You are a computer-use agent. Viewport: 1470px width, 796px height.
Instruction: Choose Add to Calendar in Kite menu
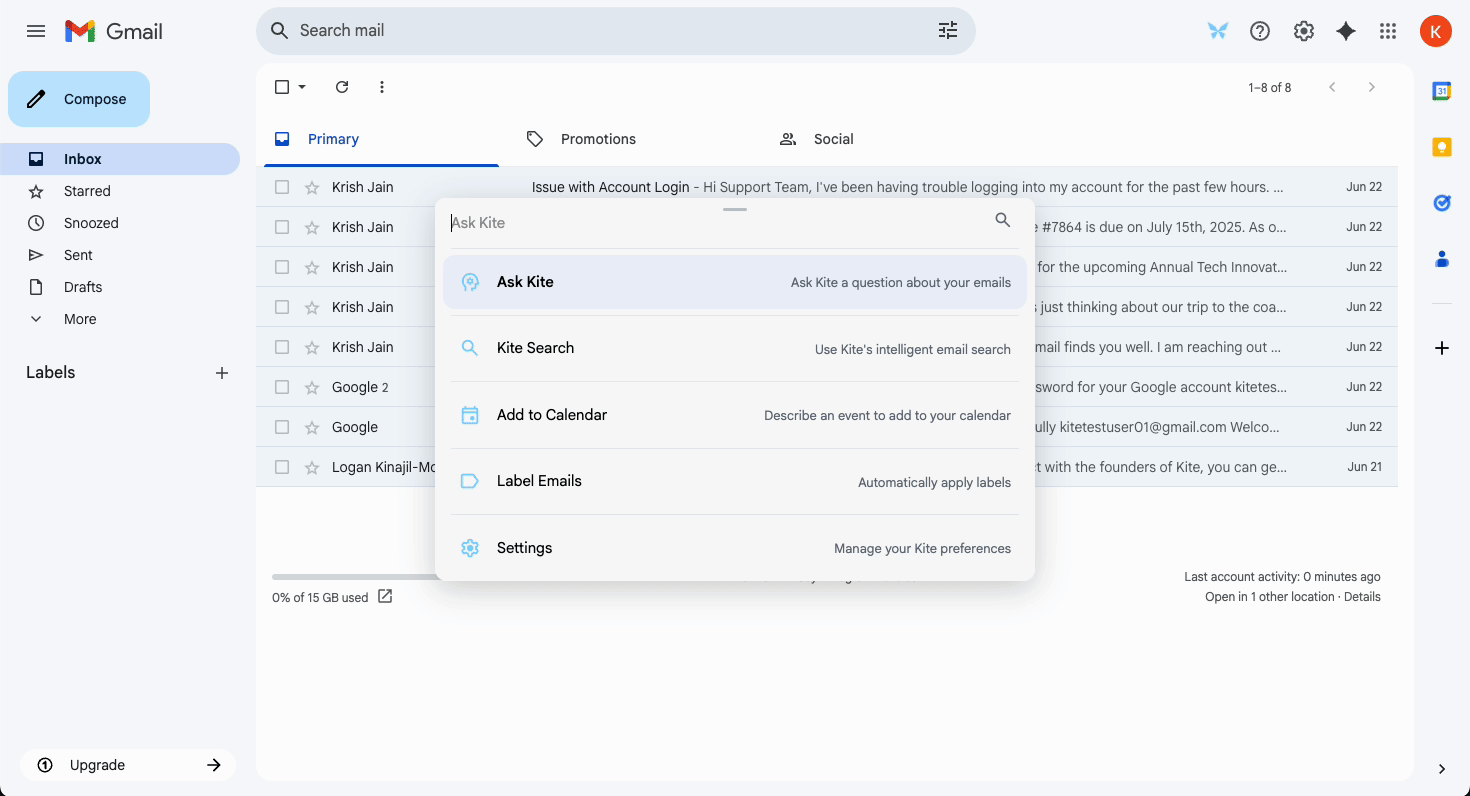click(735, 415)
